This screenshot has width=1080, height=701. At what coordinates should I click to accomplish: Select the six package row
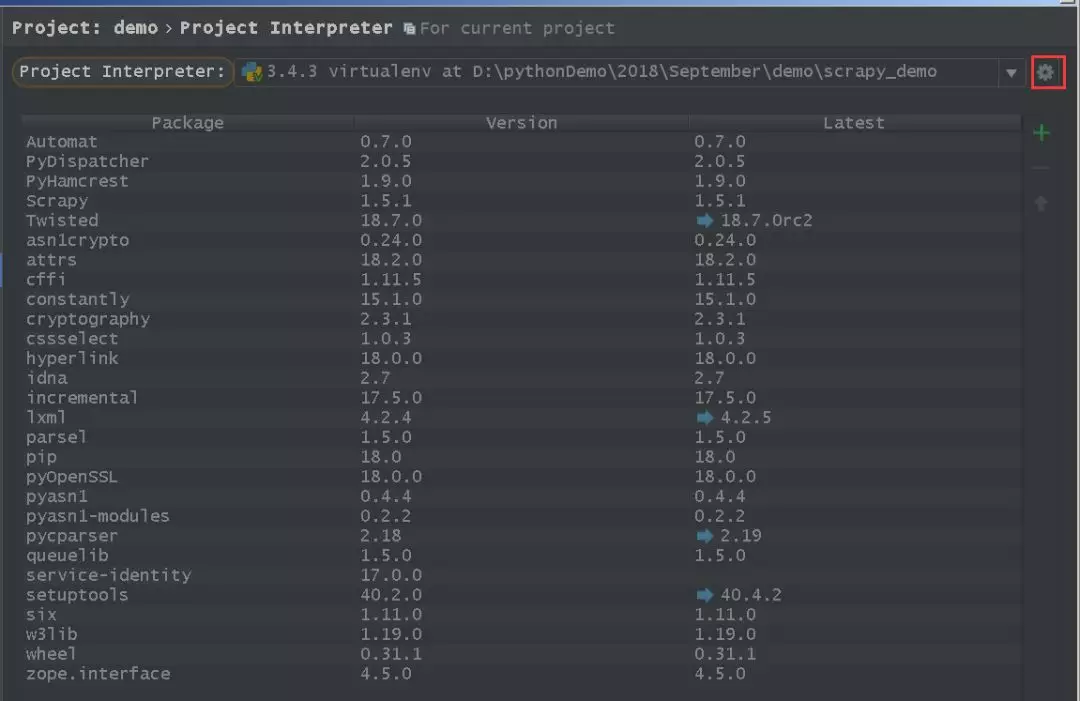click(521, 615)
